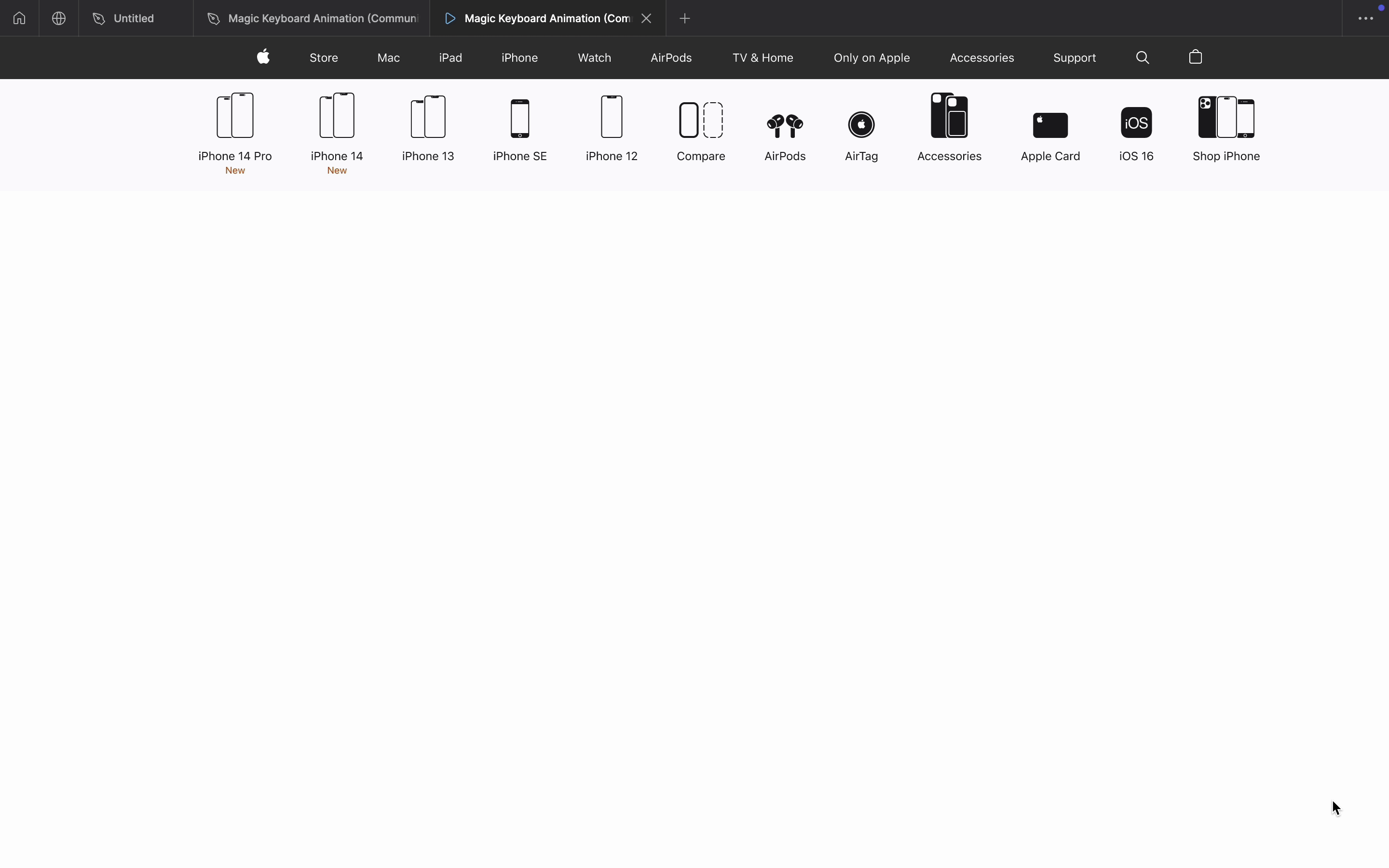Select the iPhone SE icon
This screenshot has height=868, width=1389.
point(520,119)
